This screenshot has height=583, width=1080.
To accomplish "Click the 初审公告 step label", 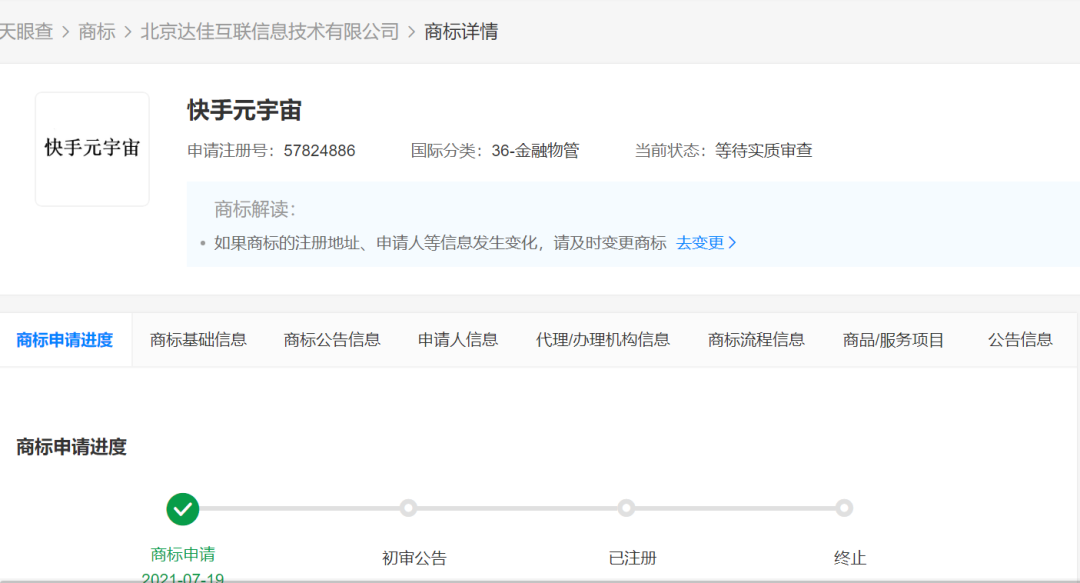I will point(415,558).
